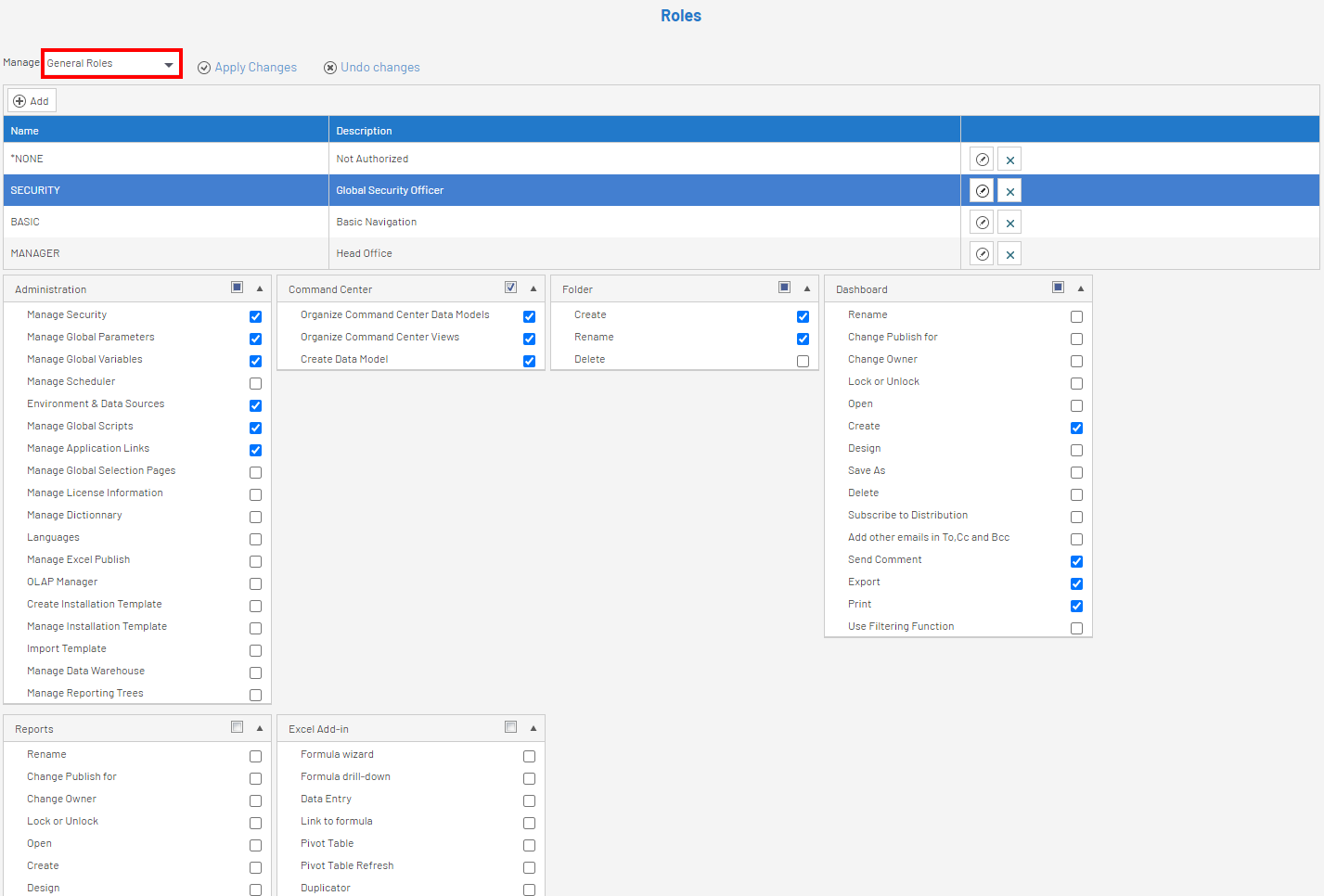Viewport: 1324px width, 896px height.
Task: Click Apply Changes
Action: (247, 68)
